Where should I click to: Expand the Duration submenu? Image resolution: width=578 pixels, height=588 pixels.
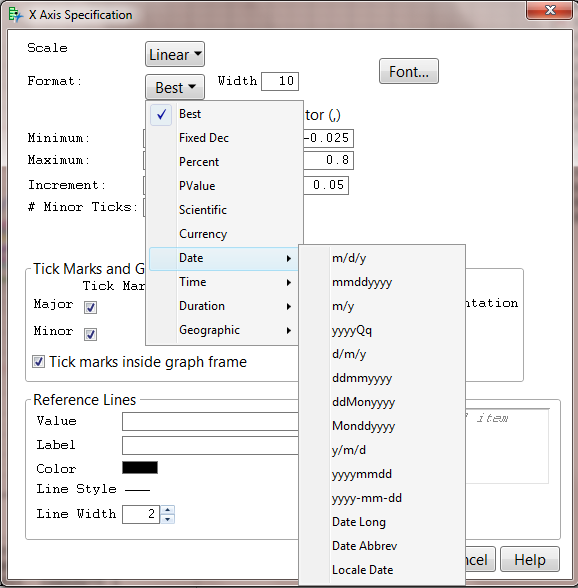(x=224, y=306)
